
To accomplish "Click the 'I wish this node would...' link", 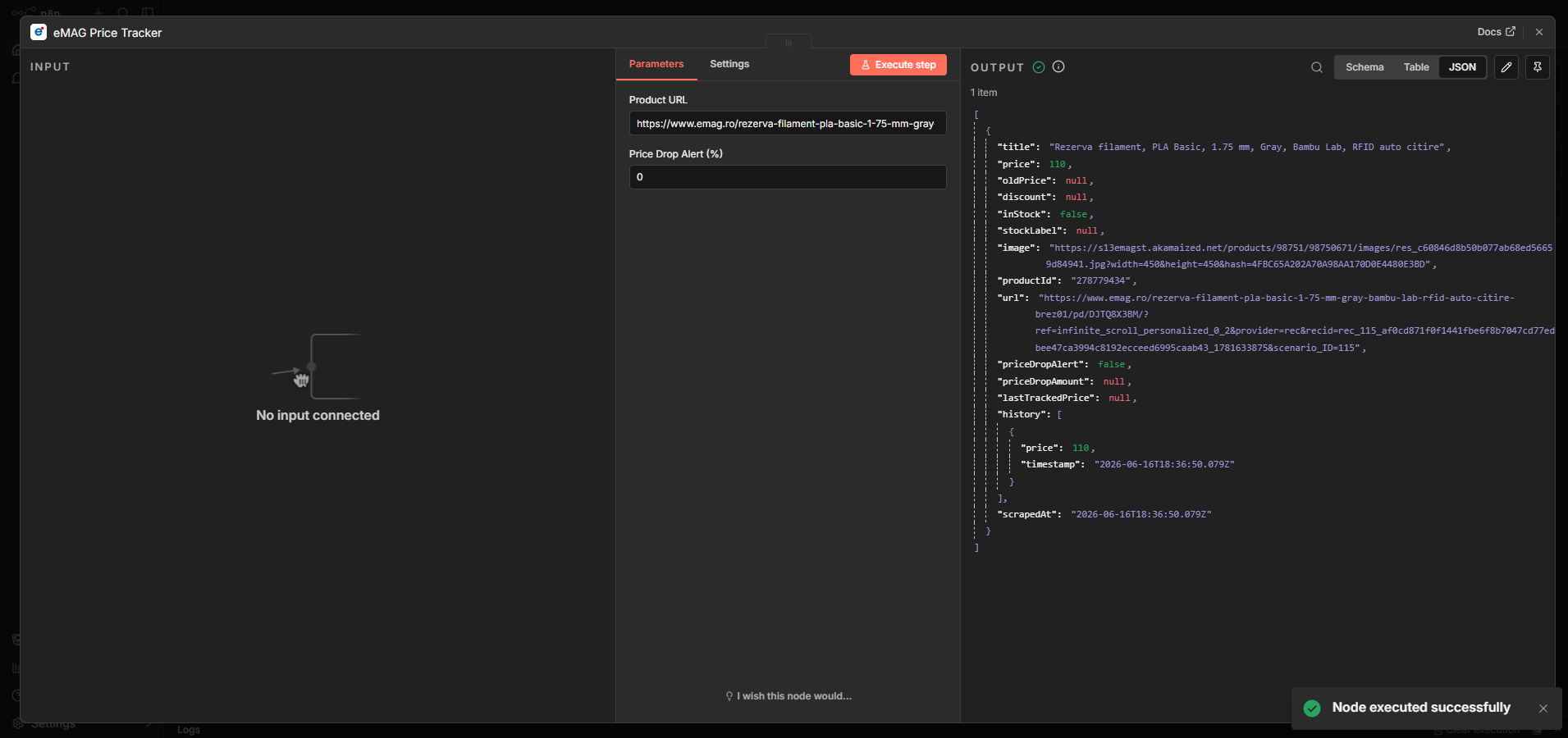I will 789,696.
